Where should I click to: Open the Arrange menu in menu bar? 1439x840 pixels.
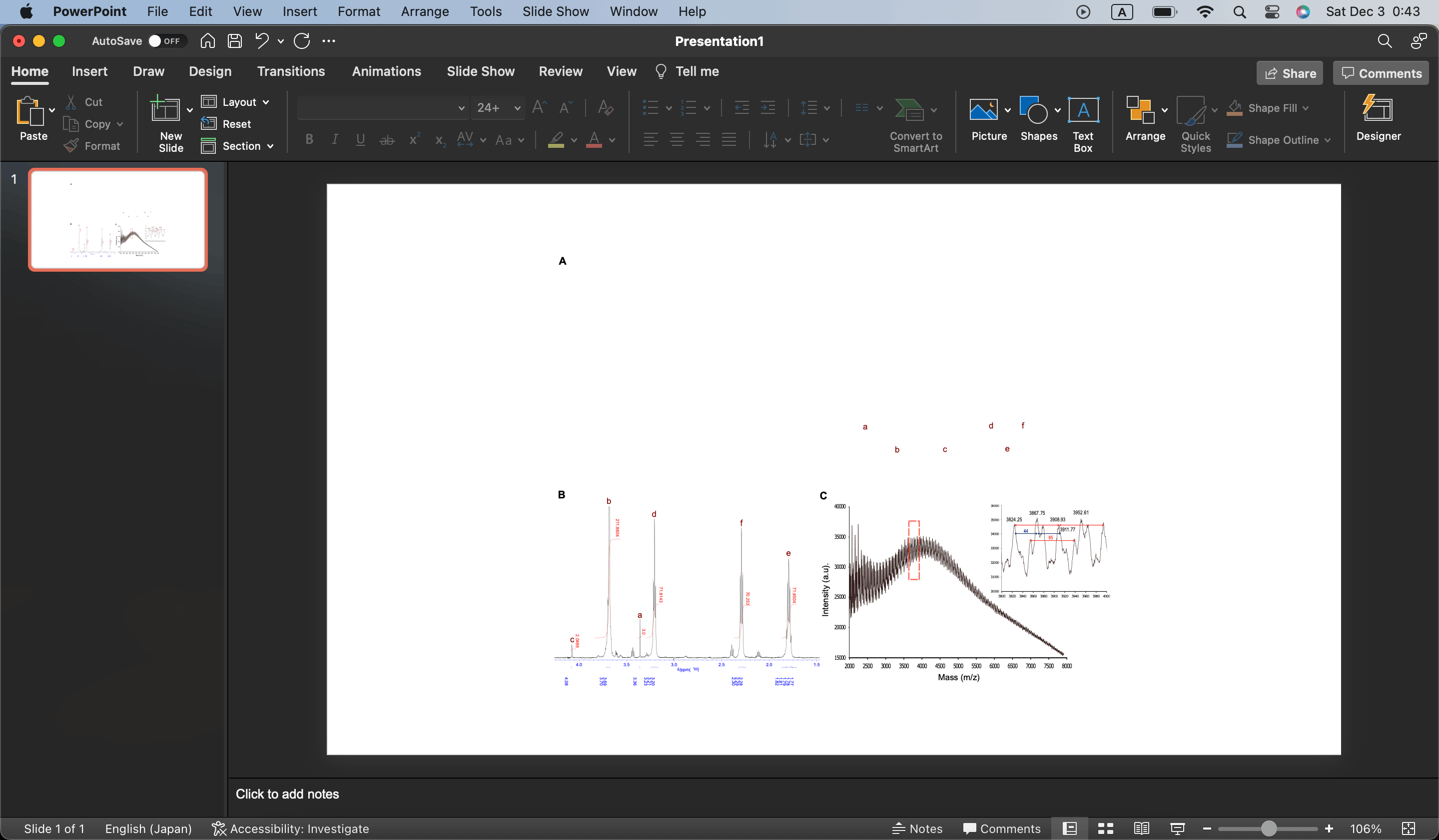pyautogui.click(x=424, y=11)
